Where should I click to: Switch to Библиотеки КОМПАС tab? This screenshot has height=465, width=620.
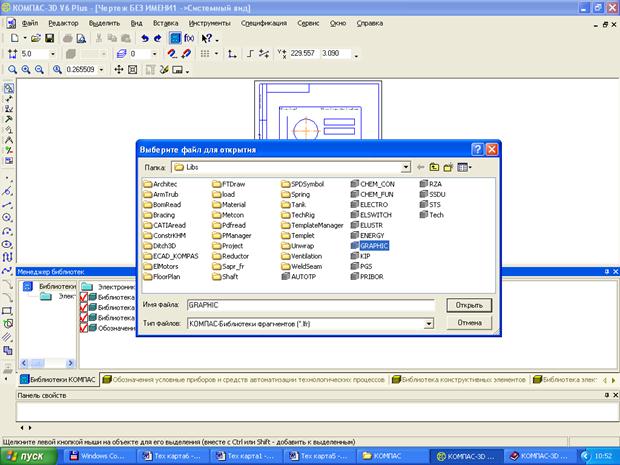click(x=58, y=380)
